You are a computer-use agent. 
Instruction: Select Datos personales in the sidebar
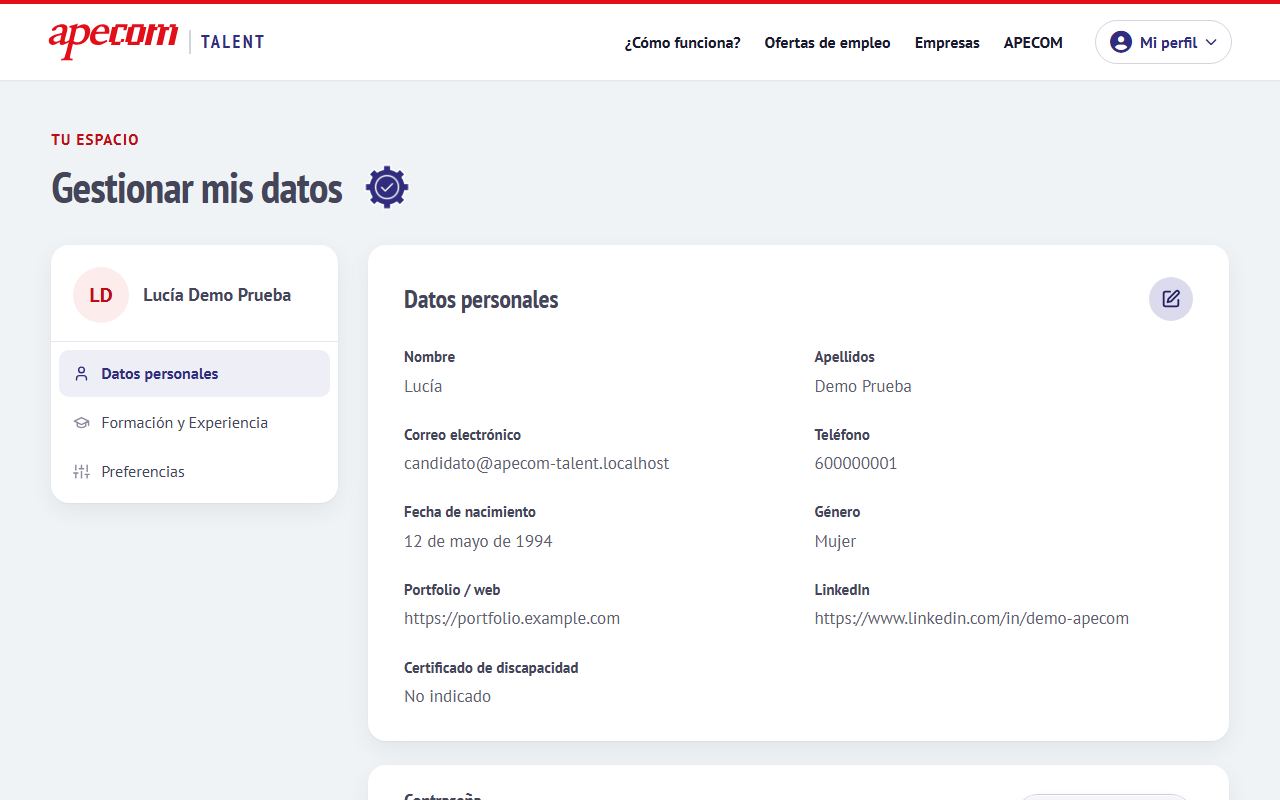point(194,374)
